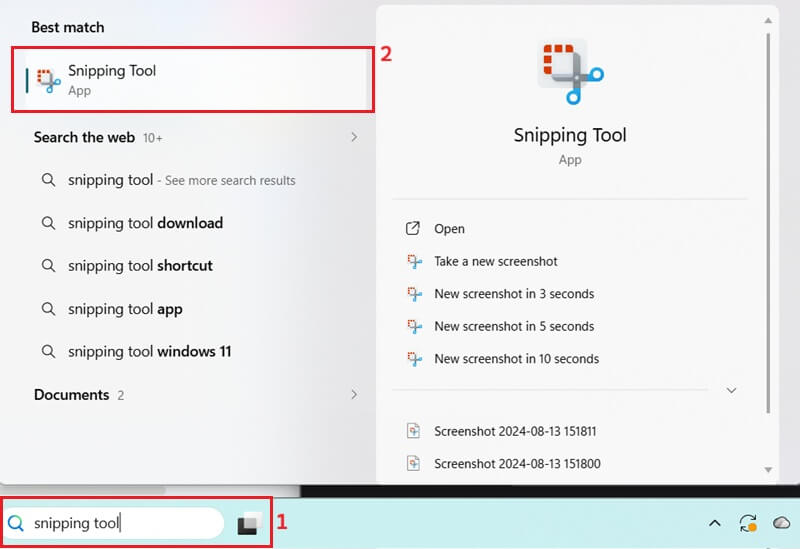The height and width of the screenshot is (549, 800).
Task: Choose 'Take a new screenshot' action
Action: pyautogui.click(x=495, y=261)
